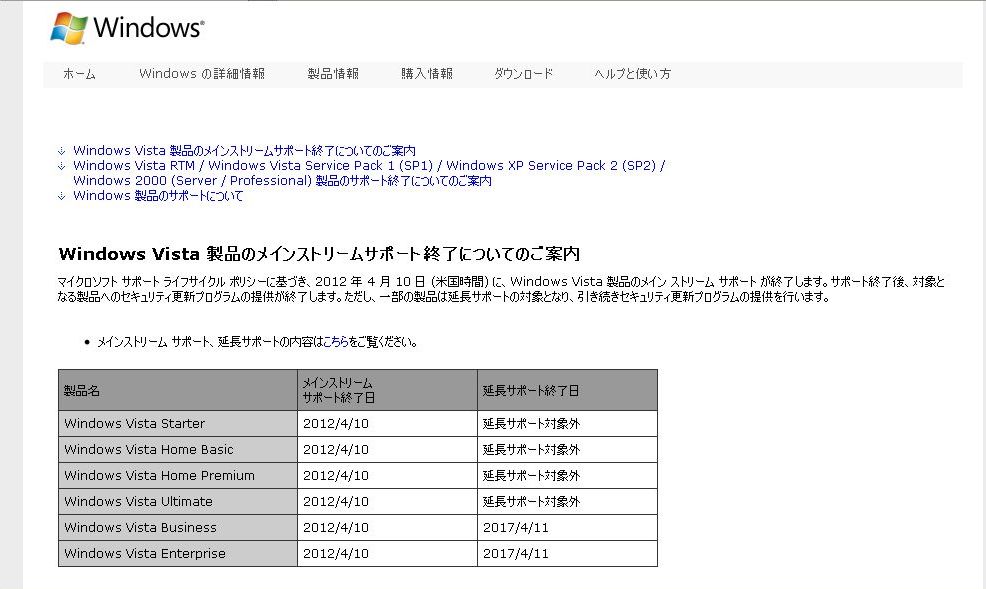Click the 2012/4/10 date in the Home Premium row

click(x=336, y=476)
